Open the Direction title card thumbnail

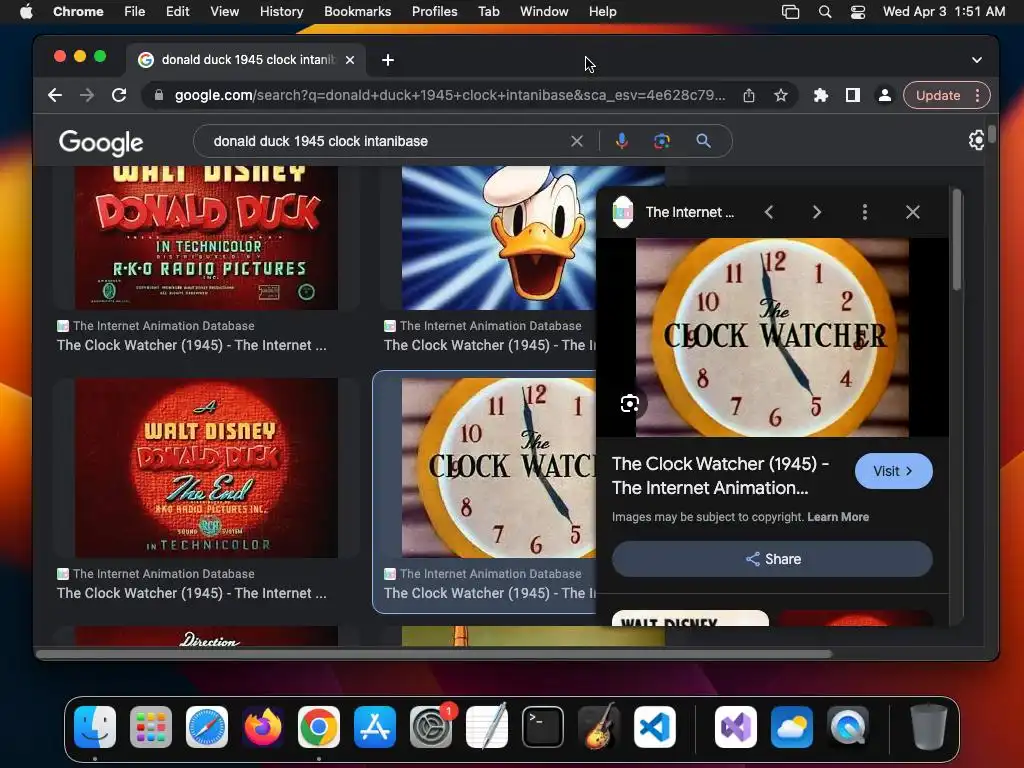click(206, 636)
